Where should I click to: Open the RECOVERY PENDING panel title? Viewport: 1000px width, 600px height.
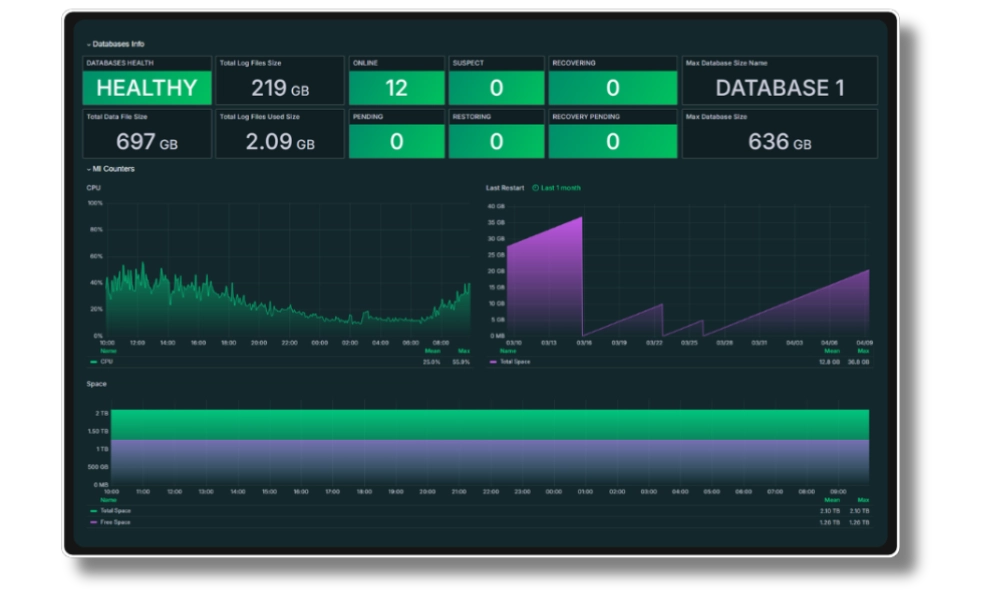[x=585, y=117]
